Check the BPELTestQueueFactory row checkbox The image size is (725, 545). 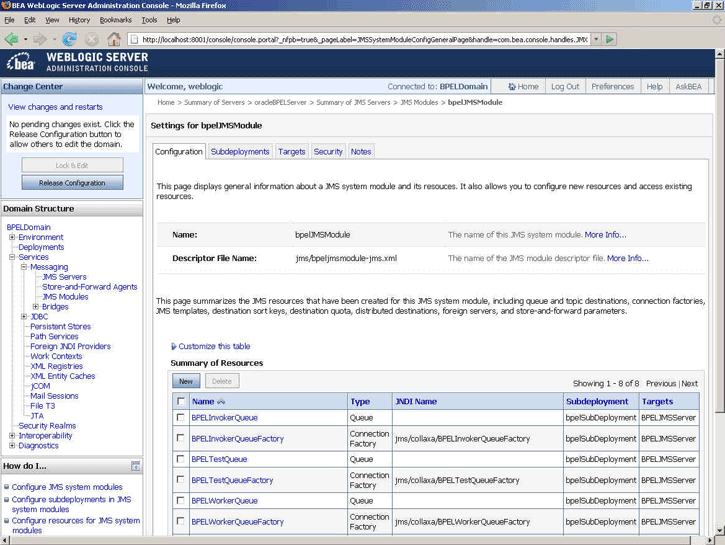tap(180, 479)
